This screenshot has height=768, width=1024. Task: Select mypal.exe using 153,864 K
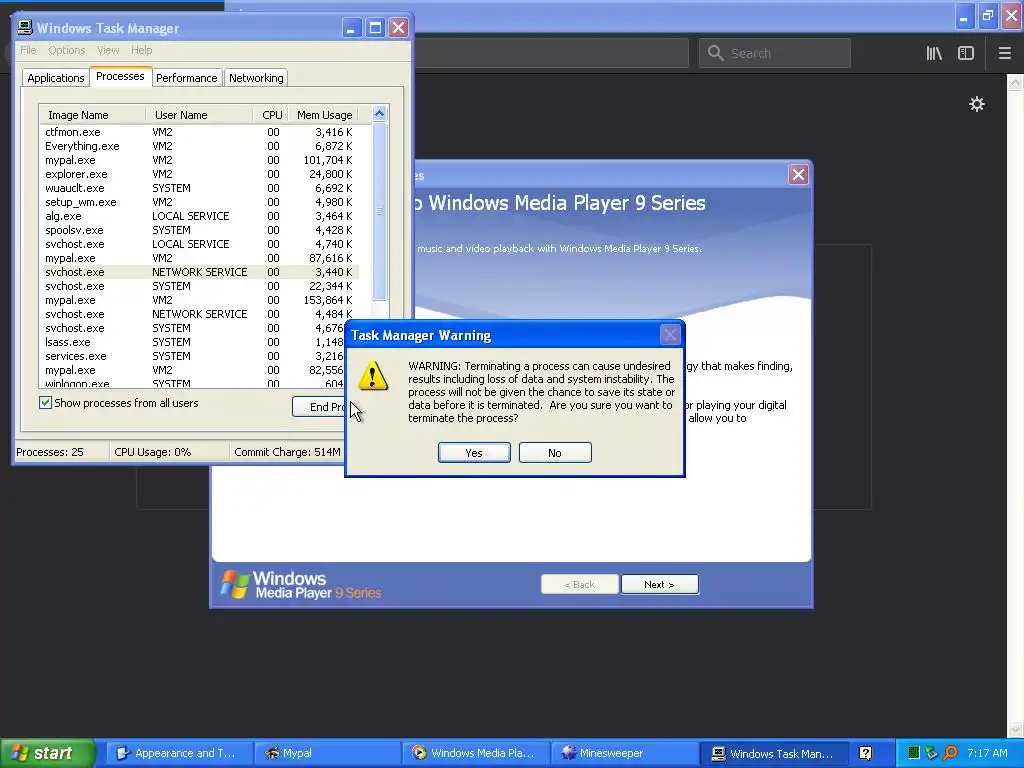click(x=199, y=300)
